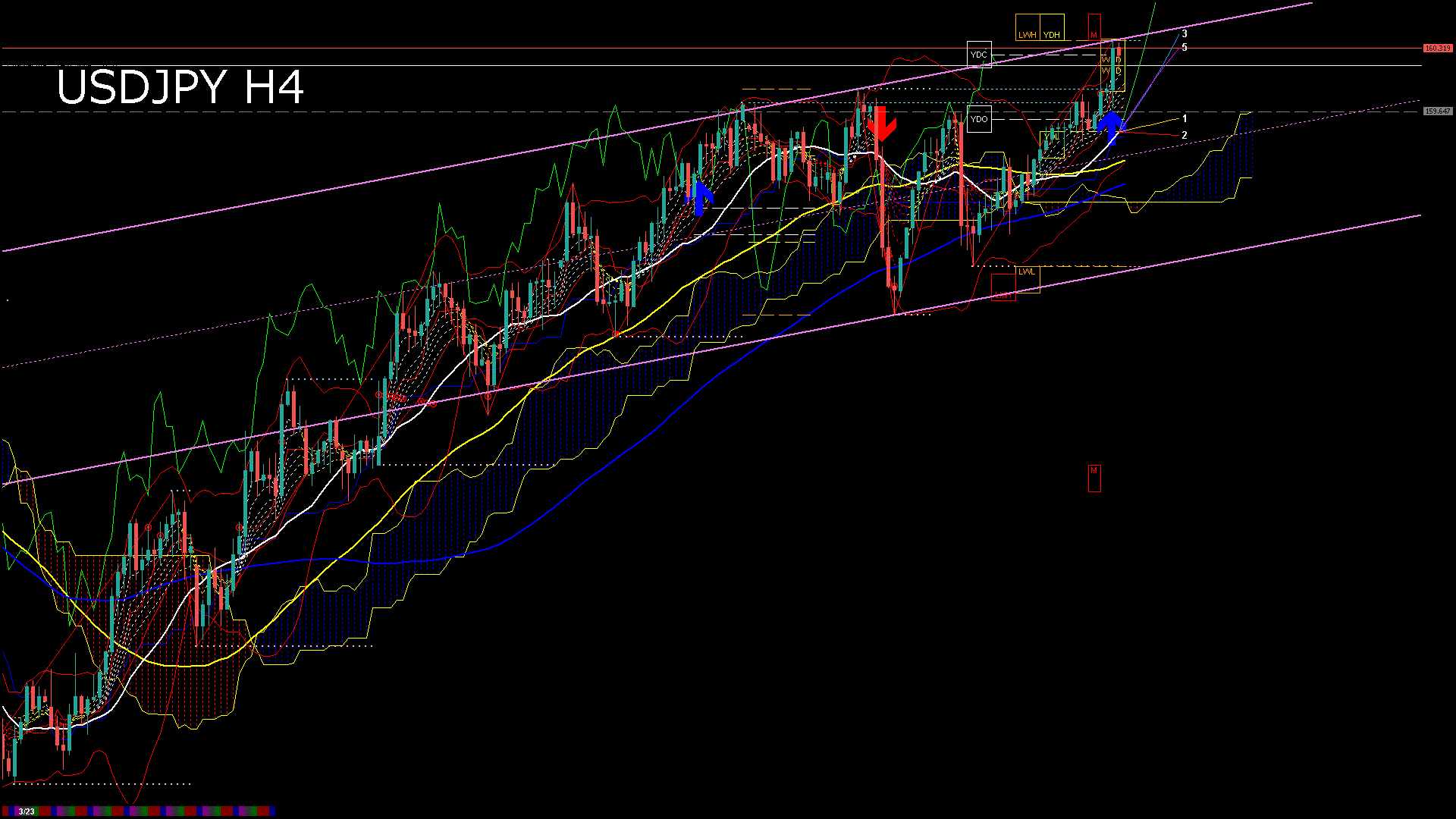Image resolution: width=1456 pixels, height=819 pixels.
Task: Click the 3/23 date label in bottom strip
Action: pyautogui.click(x=26, y=811)
